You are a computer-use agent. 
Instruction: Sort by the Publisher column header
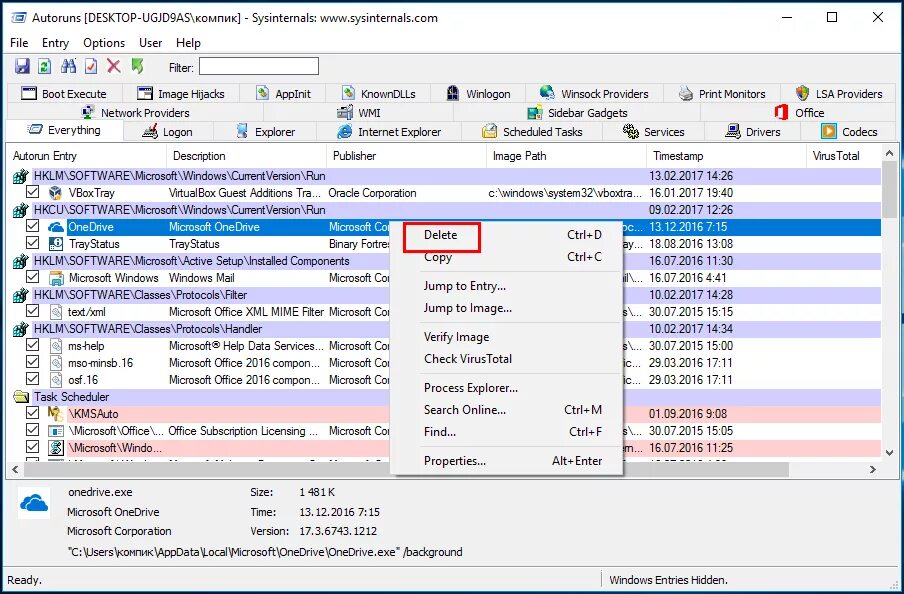point(406,156)
